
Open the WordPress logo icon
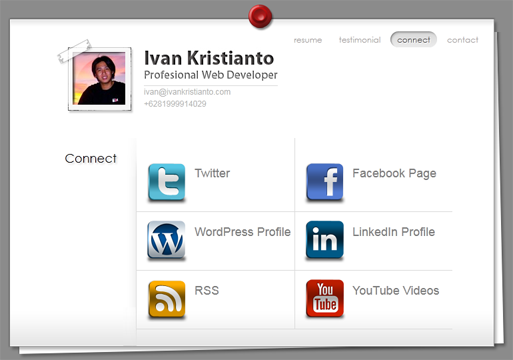coord(166,240)
